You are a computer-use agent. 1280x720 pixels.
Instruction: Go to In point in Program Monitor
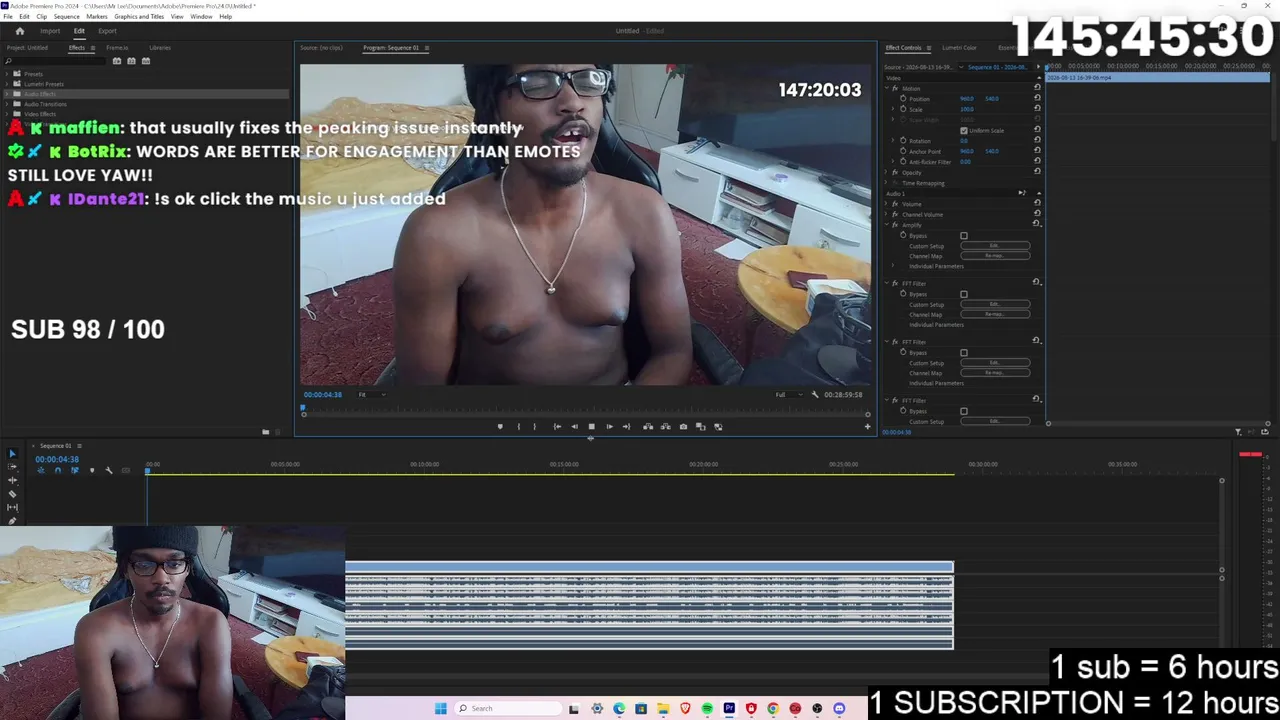[557, 427]
